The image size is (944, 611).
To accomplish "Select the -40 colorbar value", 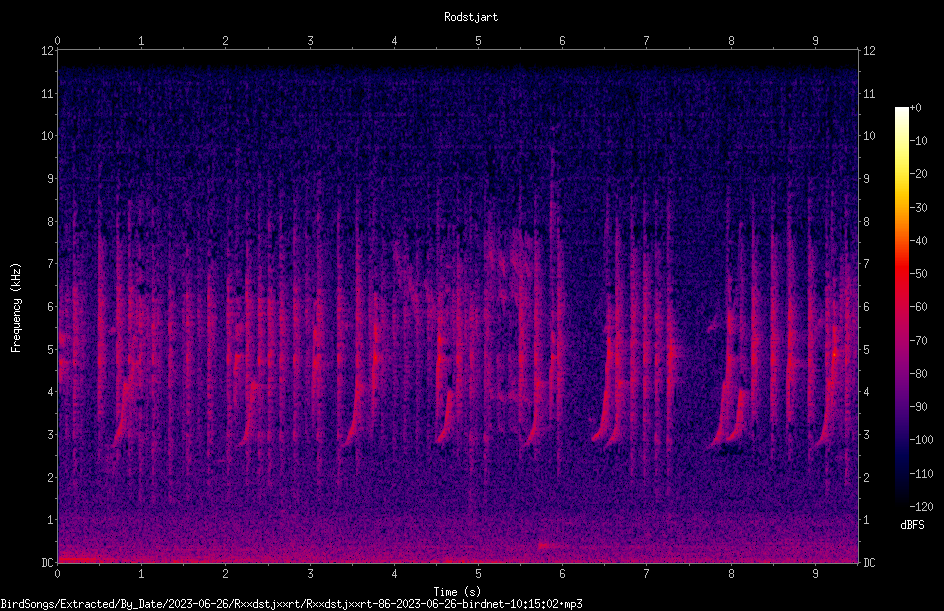I will 919,241.
